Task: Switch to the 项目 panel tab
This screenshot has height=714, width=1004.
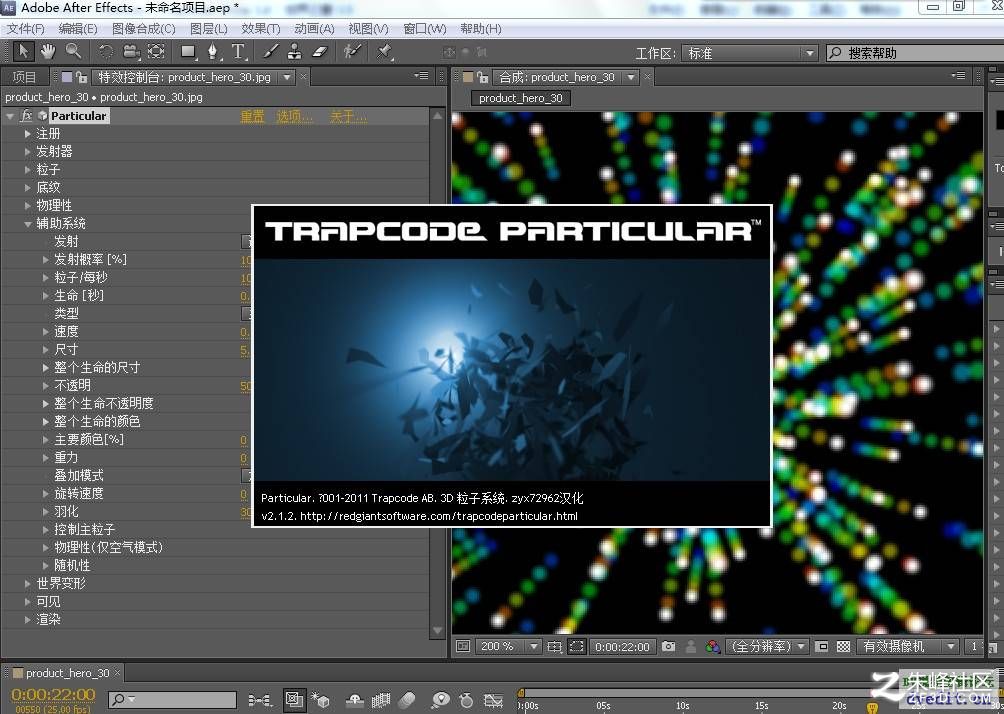Action: click(24, 77)
